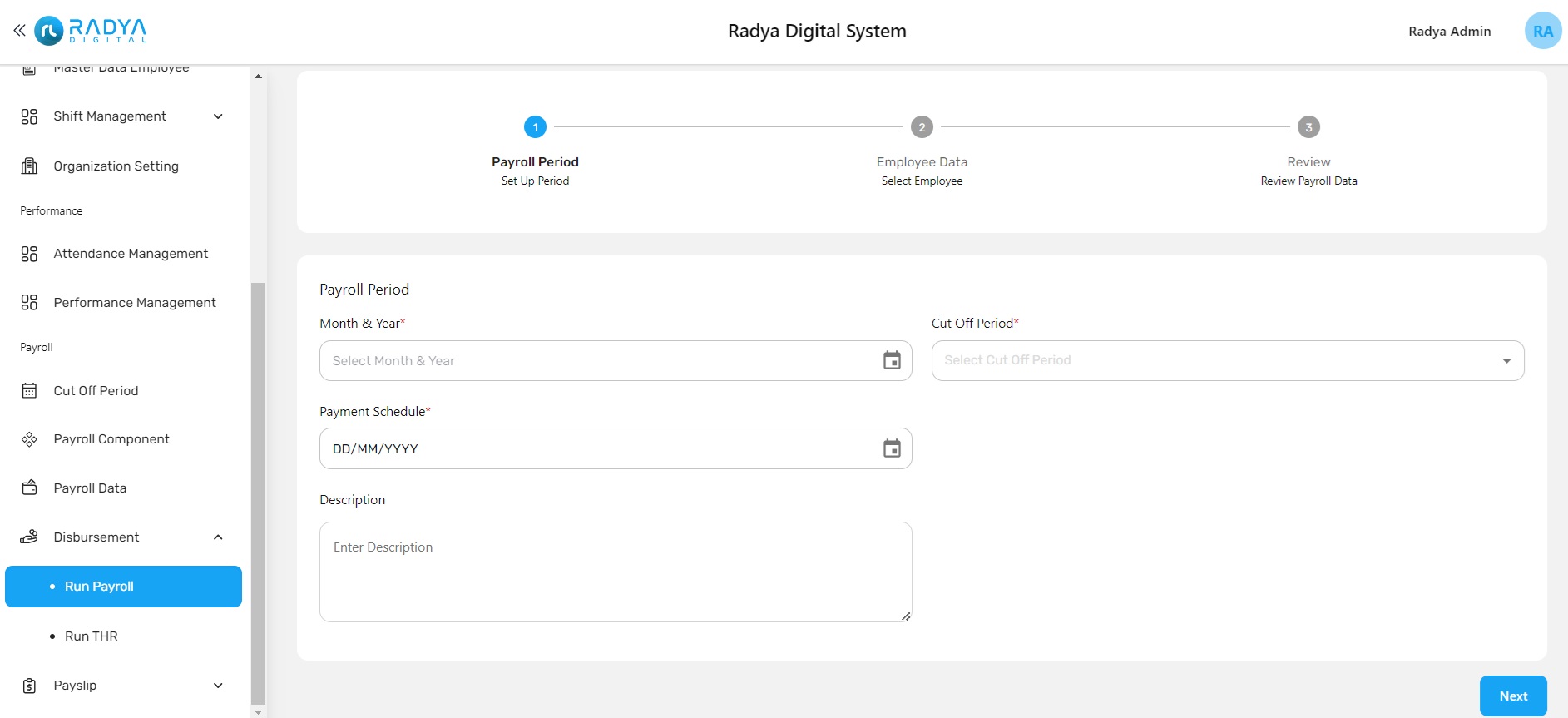Select Run Payroll submenu item
The image size is (1568, 718).
point(123,587)
